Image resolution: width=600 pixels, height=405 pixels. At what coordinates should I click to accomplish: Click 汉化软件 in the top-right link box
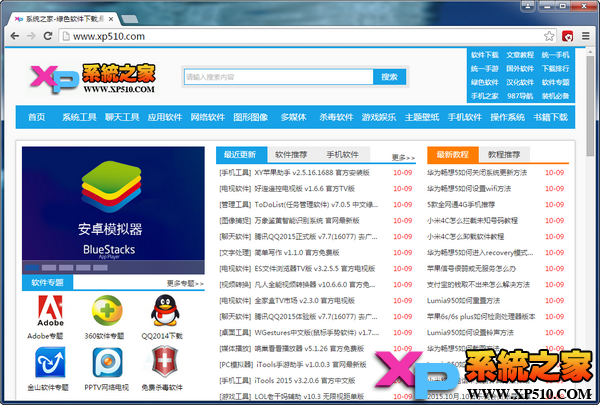coord(520,82)
